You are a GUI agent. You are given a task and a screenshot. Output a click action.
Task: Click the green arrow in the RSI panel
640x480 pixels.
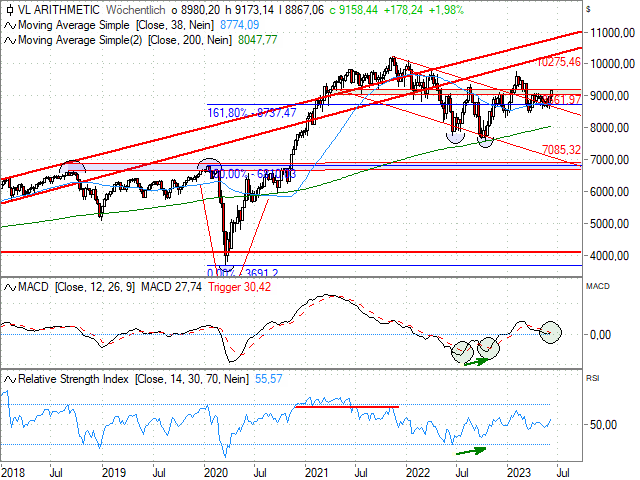coord(471,451)
